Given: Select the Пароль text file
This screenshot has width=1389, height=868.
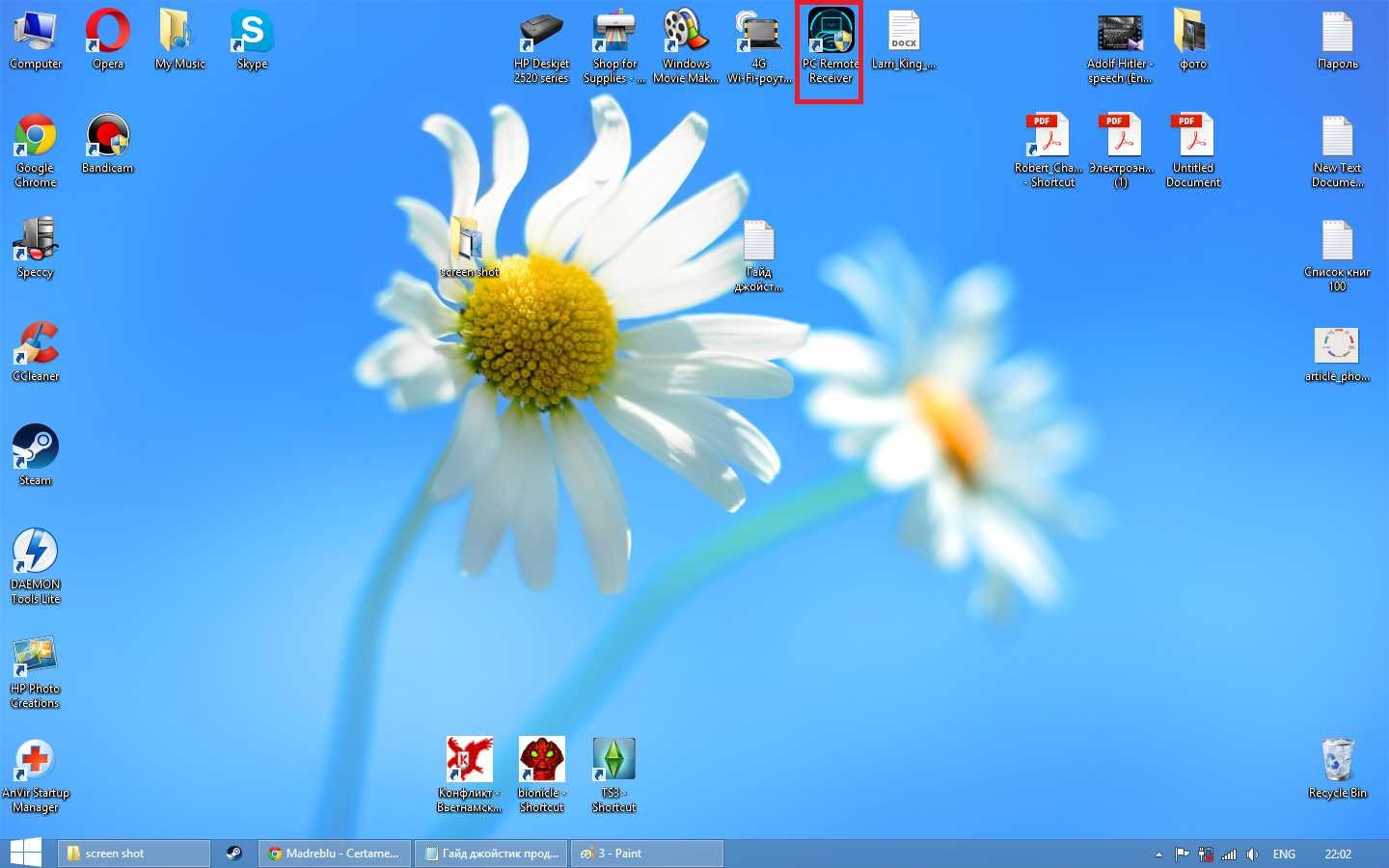Looking at the screenshot, I should [1338, 40].
